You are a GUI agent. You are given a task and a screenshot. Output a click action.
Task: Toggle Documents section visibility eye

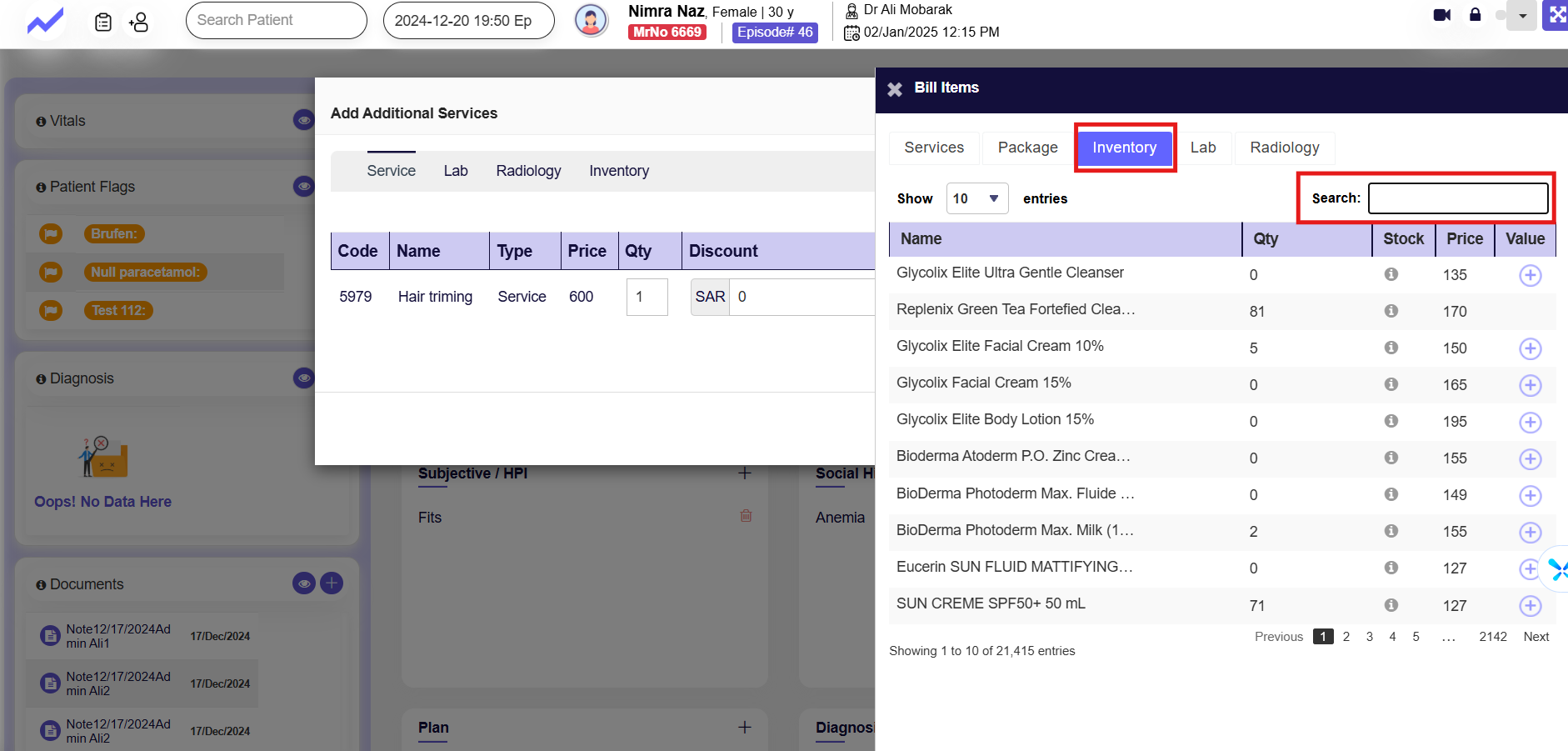(304, 583)
